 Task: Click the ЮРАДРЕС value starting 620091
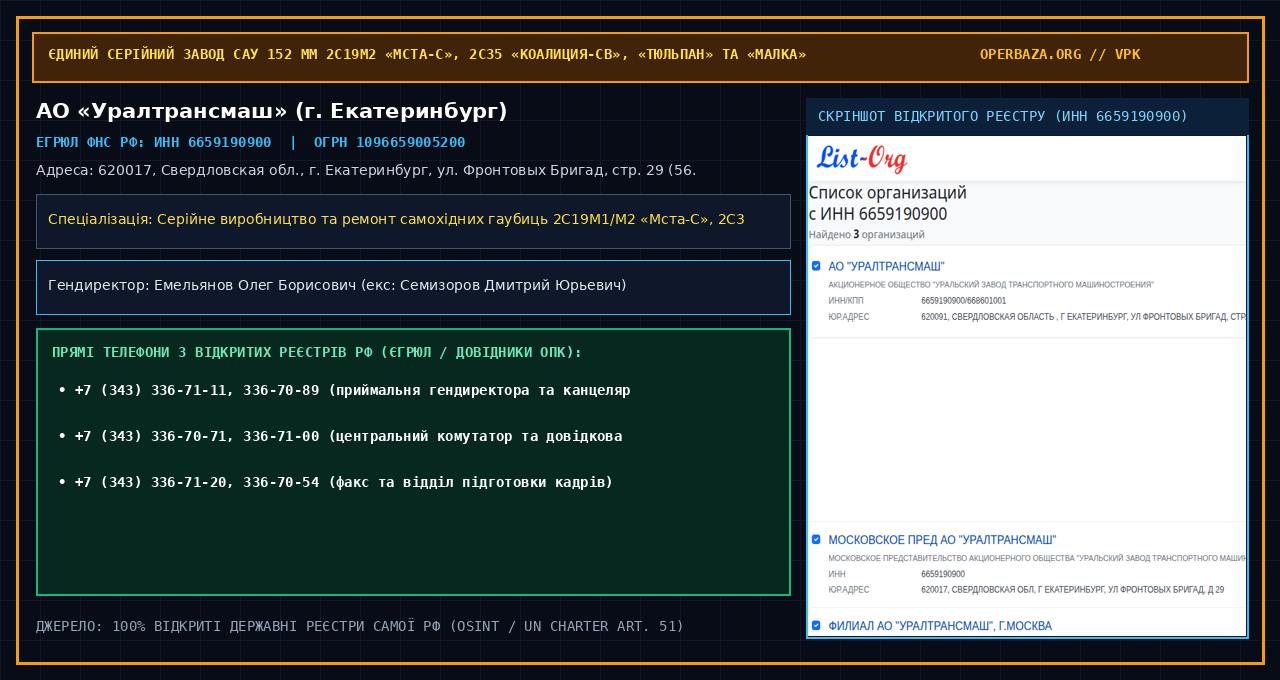tap(1083, 317)
